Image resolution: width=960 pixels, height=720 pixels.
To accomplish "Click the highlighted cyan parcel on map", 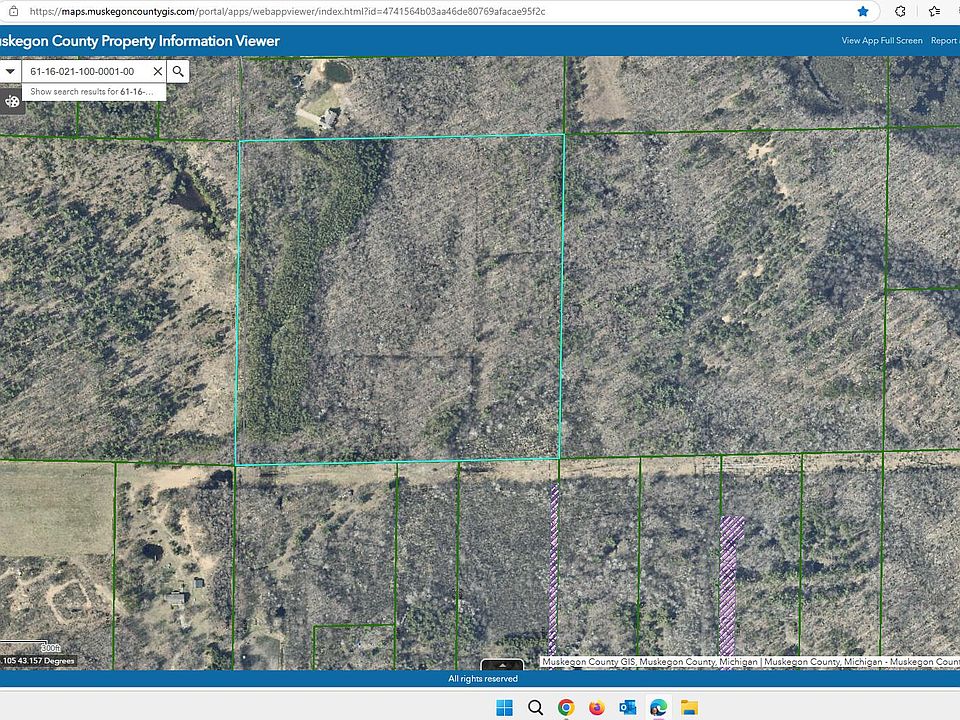I will [400, 300].
